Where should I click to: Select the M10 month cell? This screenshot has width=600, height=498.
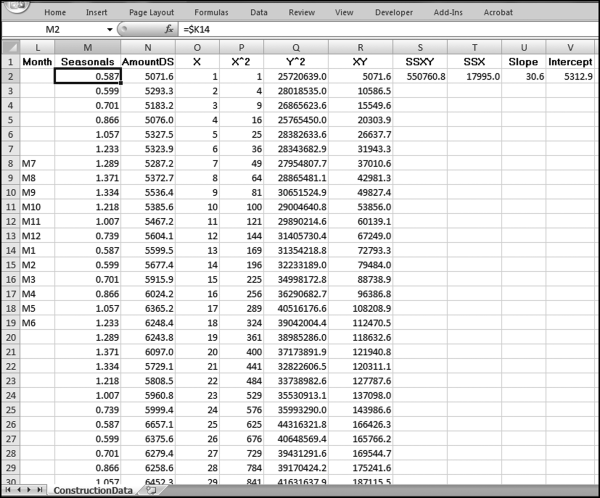click(x=37, y=207)
